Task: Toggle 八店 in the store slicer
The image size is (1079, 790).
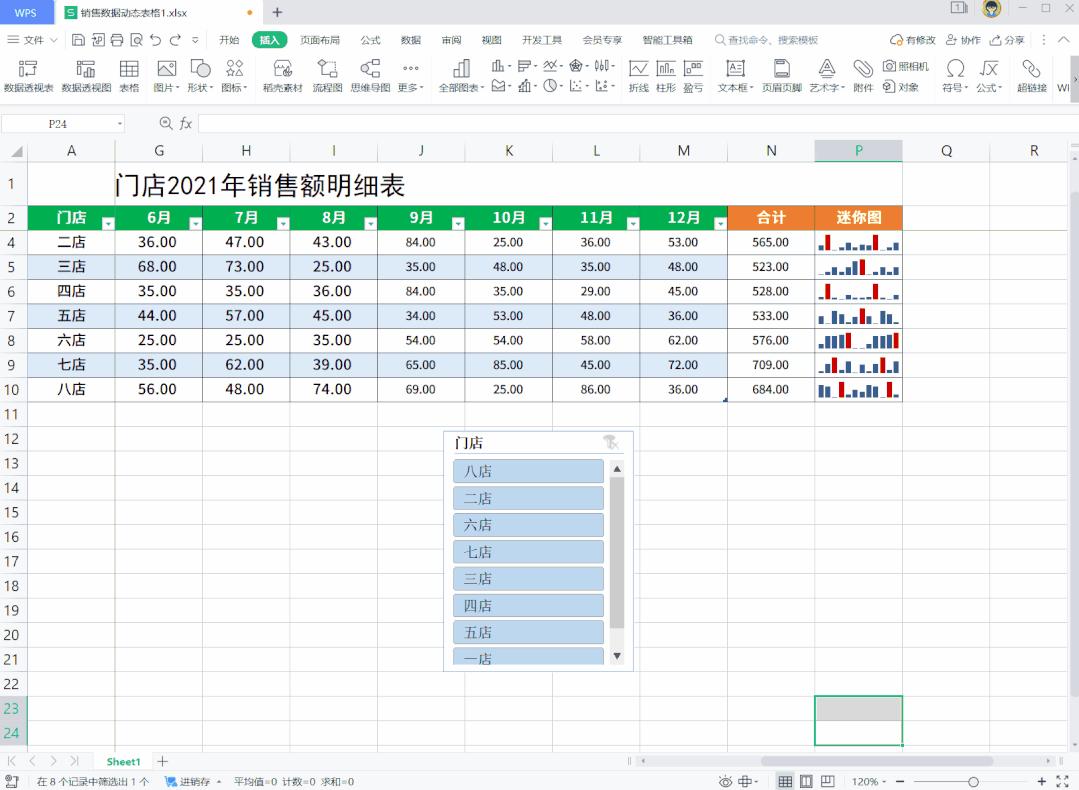Action: (x=528, y=470)
